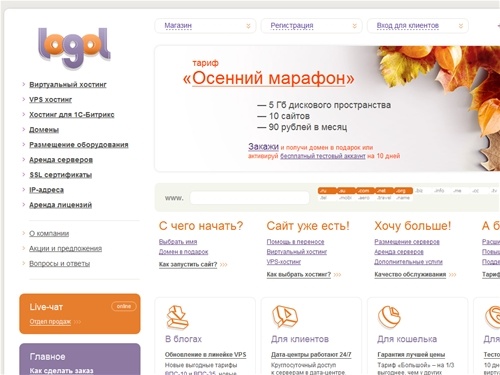Click the box icon above 'В блогах'
The image size is (500, 375).
[x=177, y=317]
